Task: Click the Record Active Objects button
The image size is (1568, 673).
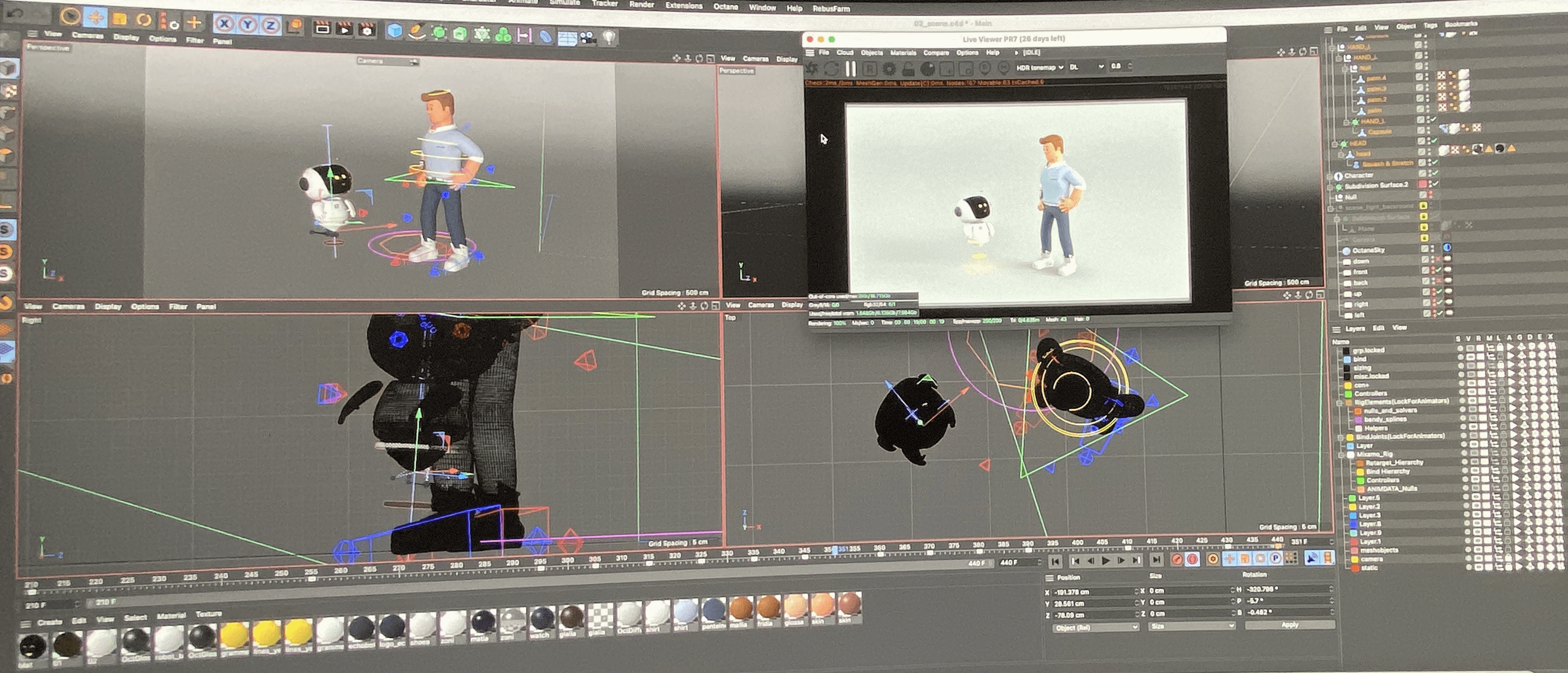Action: (x=1178, y=560)
